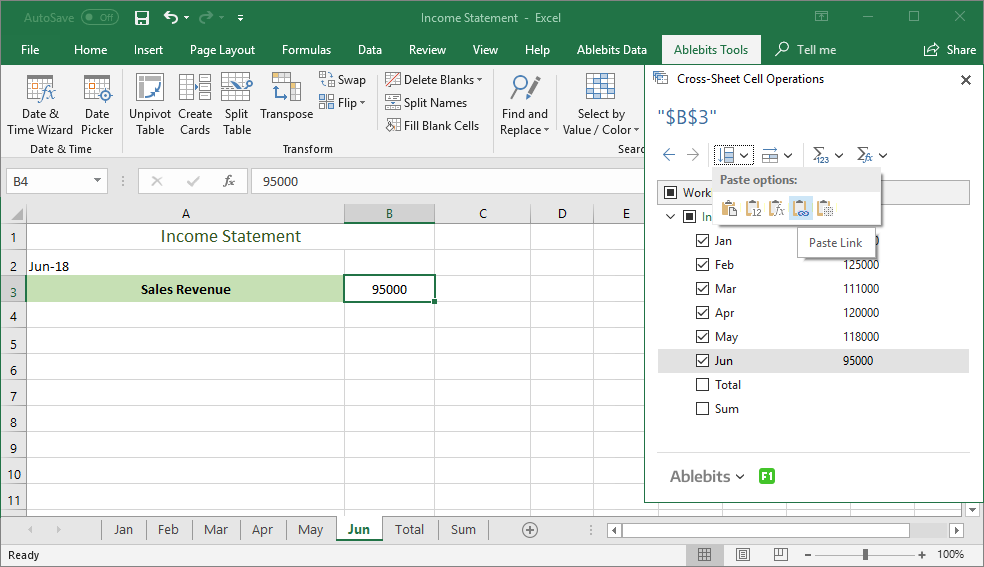Click the formula bar showing 95000
The height and width of the screenshot is (567, 984).
(x=447, y=181)
